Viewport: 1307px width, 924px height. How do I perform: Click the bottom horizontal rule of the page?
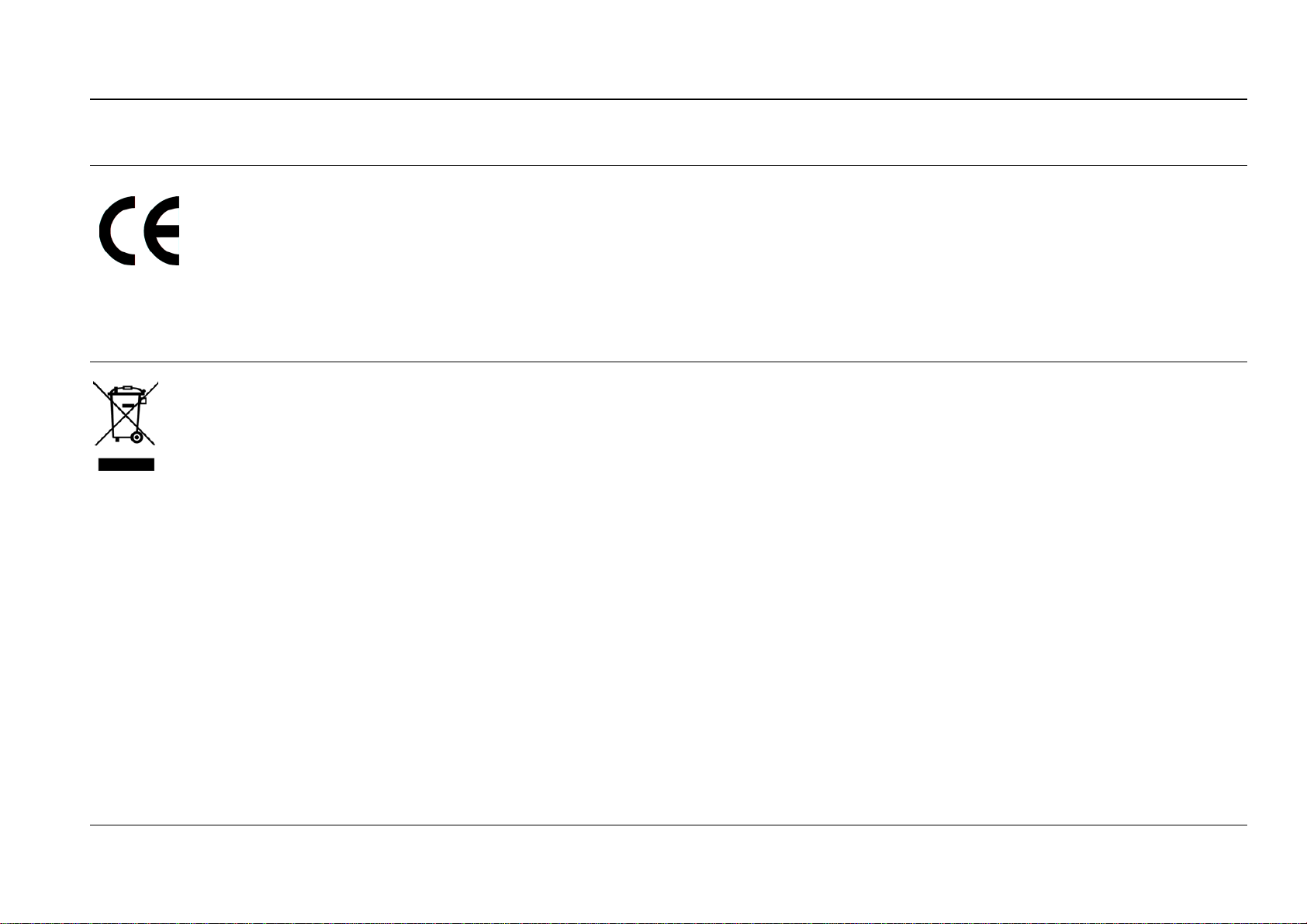click(x=669, y=825)
